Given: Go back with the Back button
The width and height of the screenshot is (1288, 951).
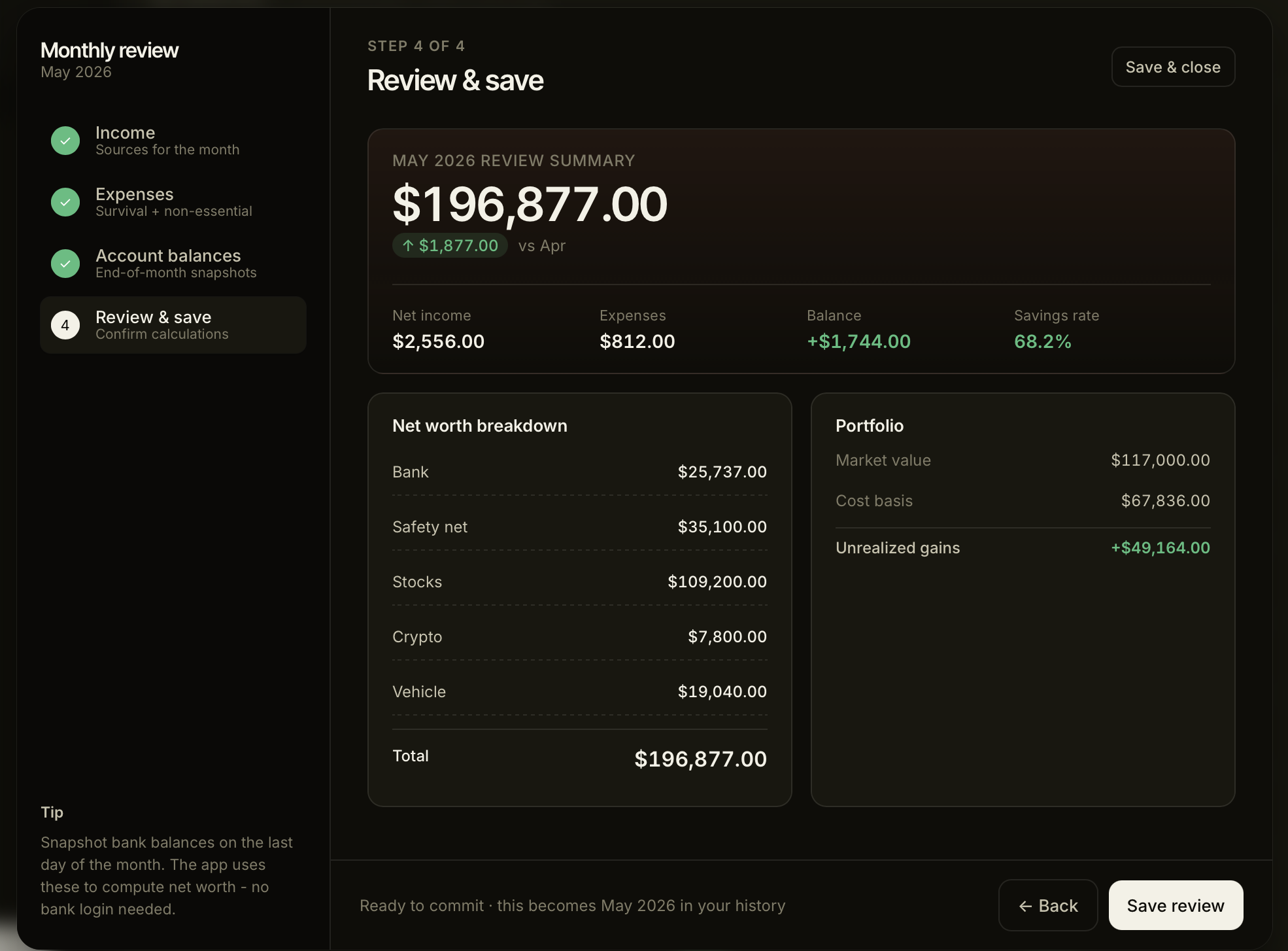Looking at the screenshot, I should tap(1048, 905).
